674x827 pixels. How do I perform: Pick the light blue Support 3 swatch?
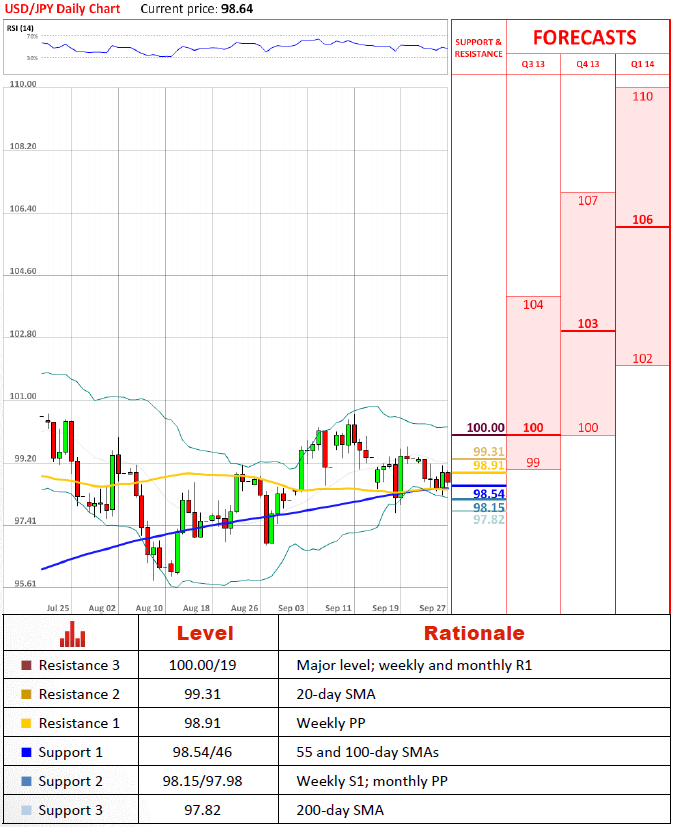[x=26, y=810]
